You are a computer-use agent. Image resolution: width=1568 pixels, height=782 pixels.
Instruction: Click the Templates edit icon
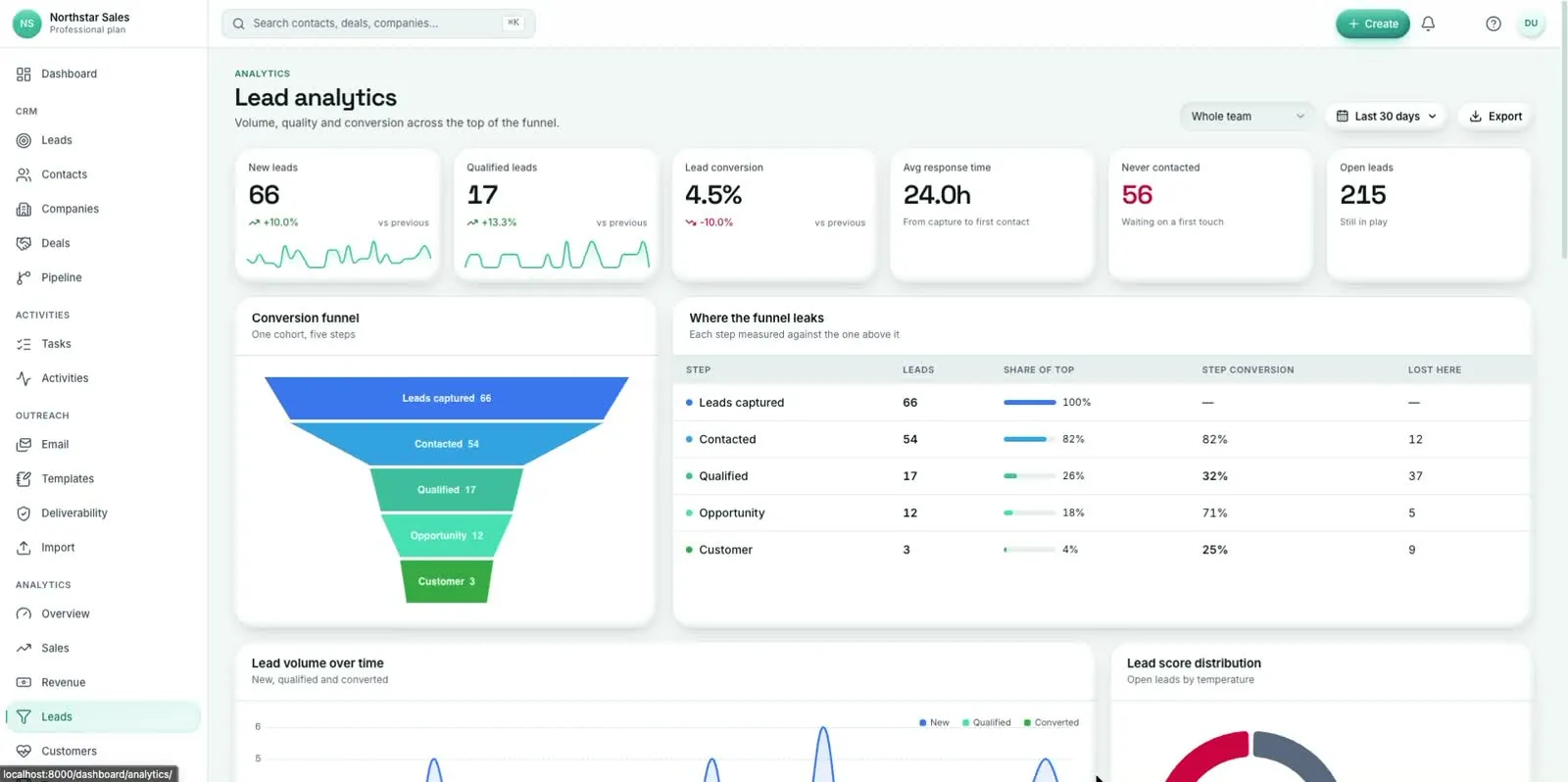[x=24, y=479]
